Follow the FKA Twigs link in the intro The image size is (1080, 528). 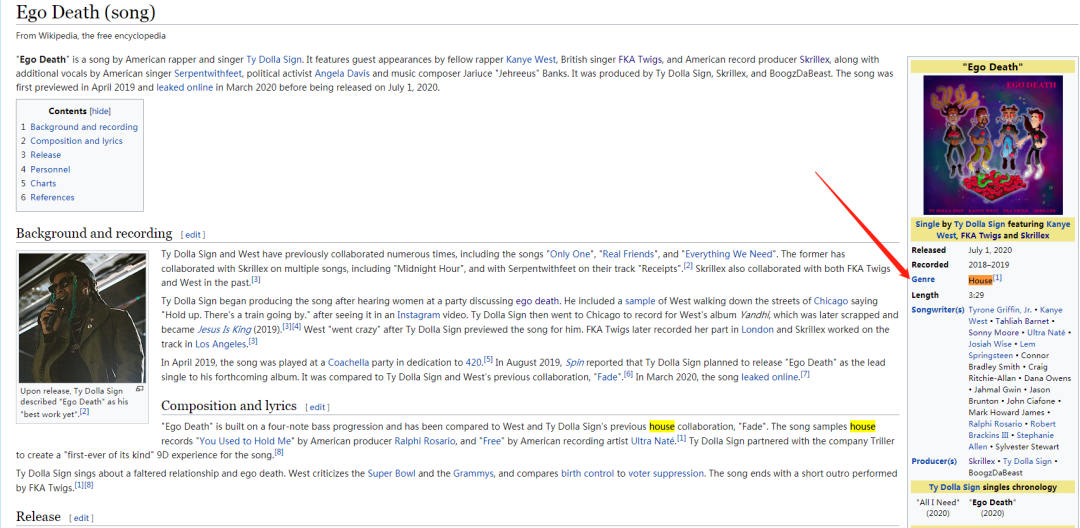tap(640, 59)
